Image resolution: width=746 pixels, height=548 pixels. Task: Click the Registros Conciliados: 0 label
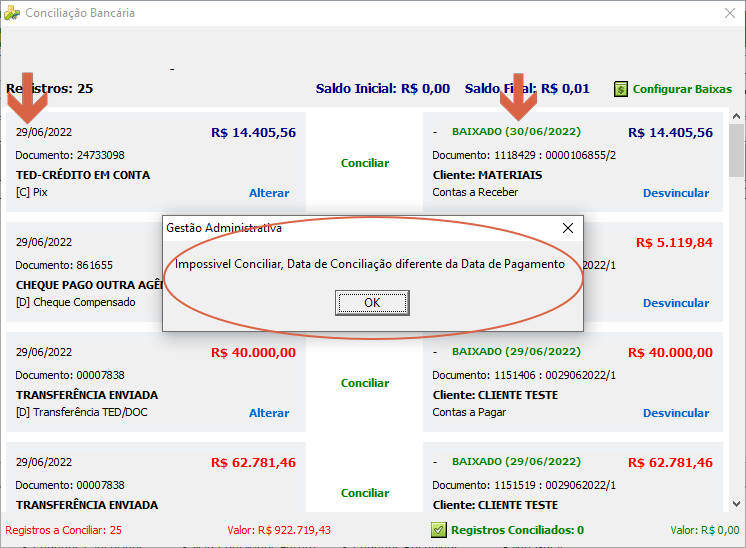pos(517,530)
